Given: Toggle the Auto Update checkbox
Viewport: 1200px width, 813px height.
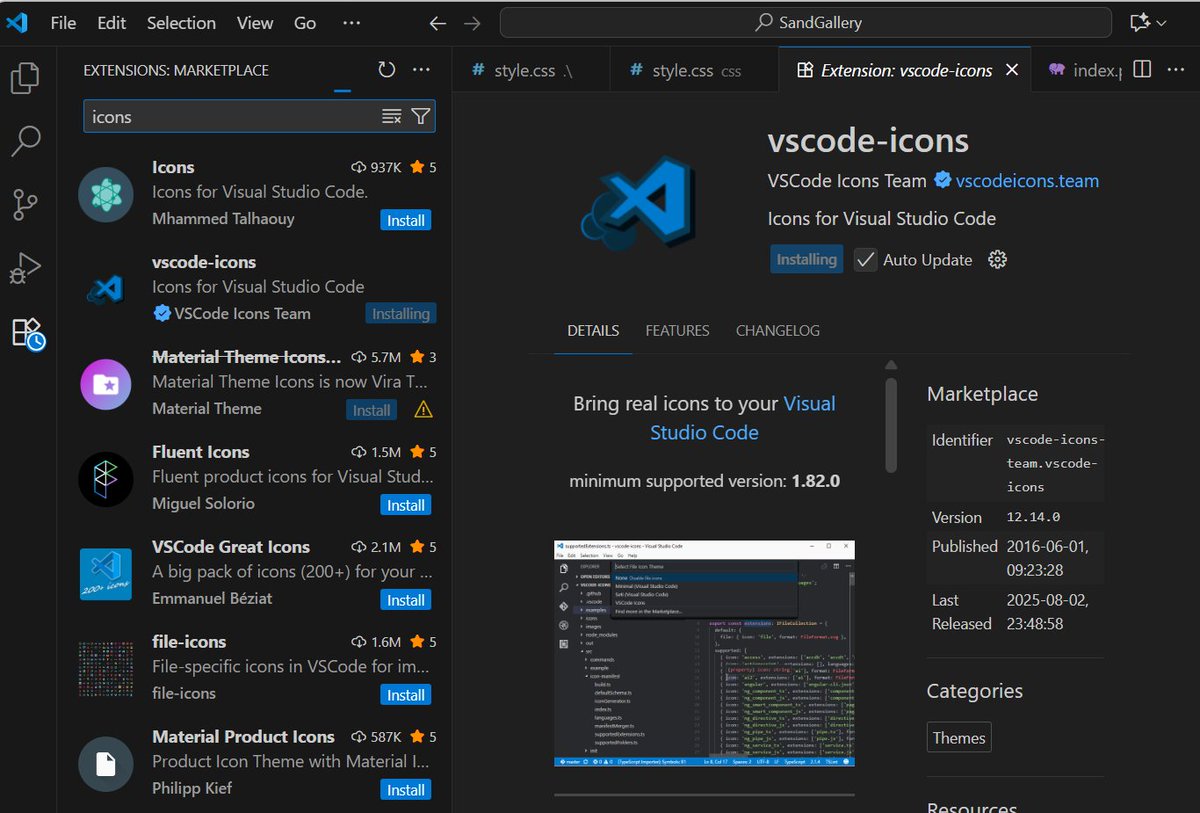Looking at the screenshot, I should click(866, 260).
